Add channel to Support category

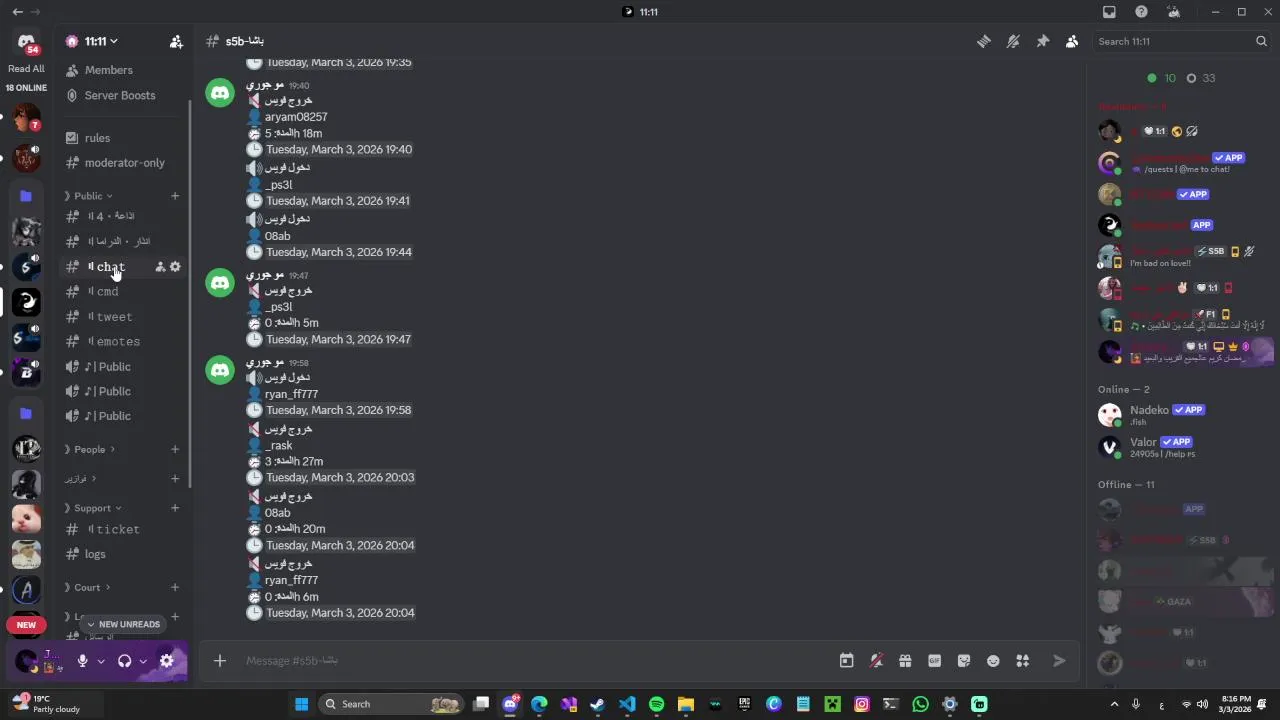pyautogui.click(x=175, y=508)
